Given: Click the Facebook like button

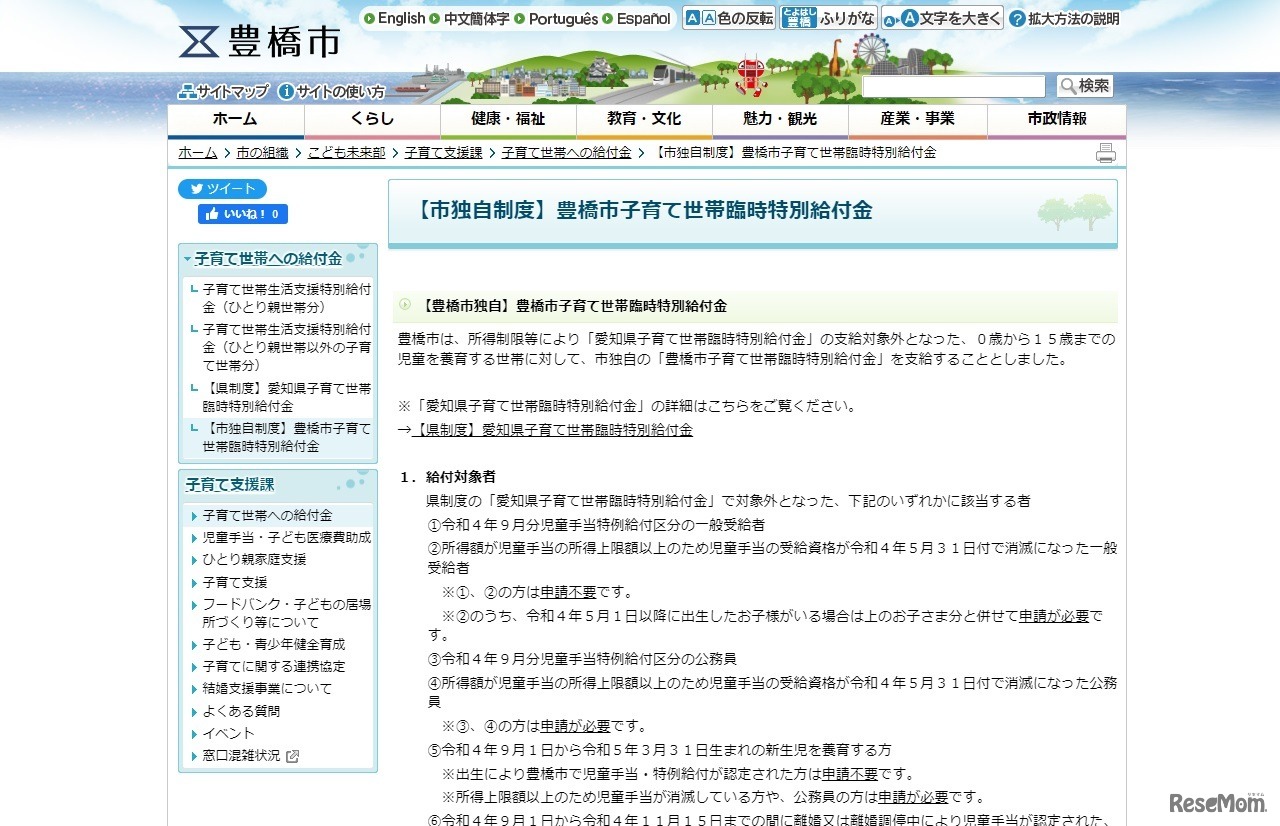Looking at the screenshot, I should tap(243, 214).
